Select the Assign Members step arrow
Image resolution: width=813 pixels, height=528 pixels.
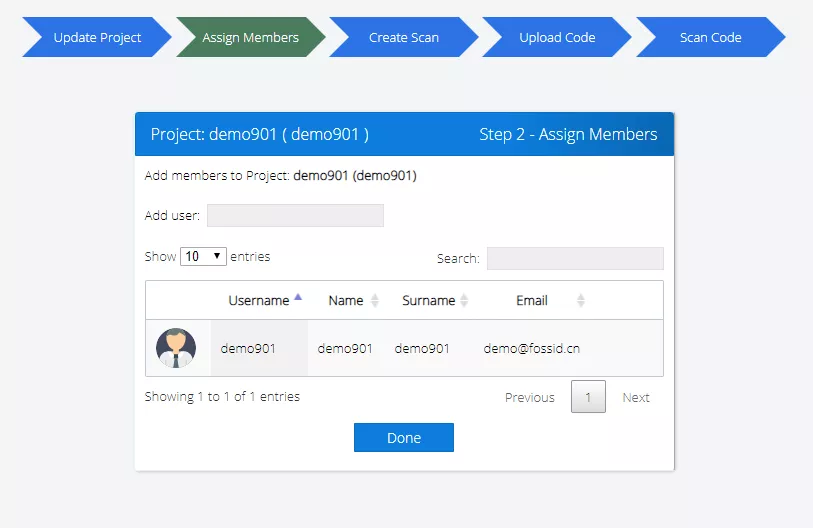(250, 37)
